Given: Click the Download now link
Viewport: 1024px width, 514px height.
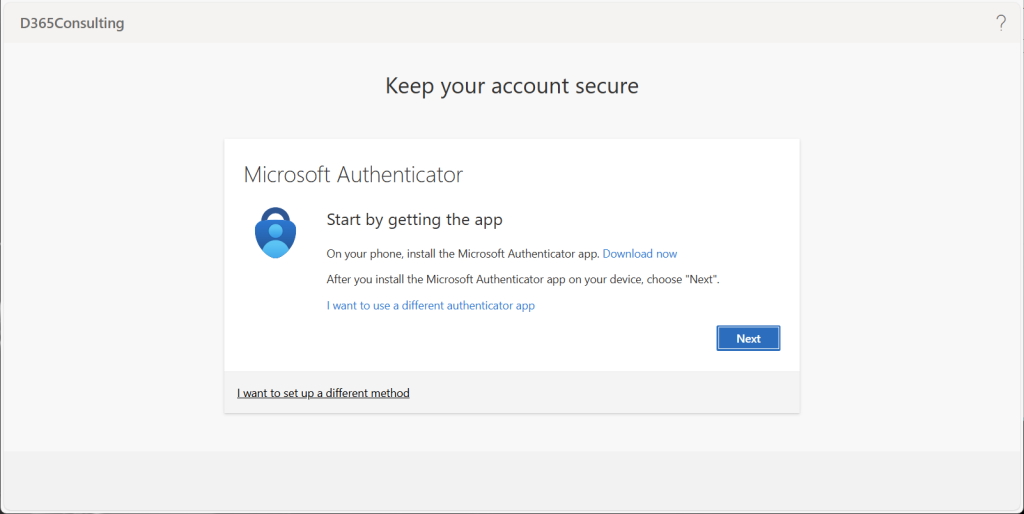Looking at the screenshot, I should point(639,254).
